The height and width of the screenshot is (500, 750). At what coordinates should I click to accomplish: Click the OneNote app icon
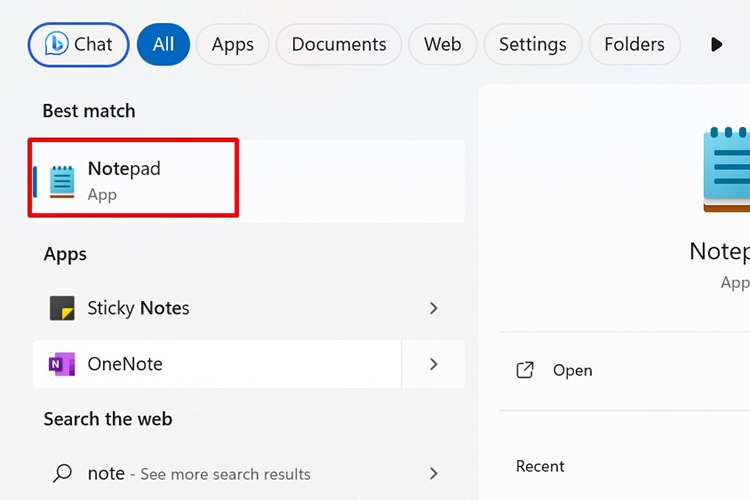point(62,364)
